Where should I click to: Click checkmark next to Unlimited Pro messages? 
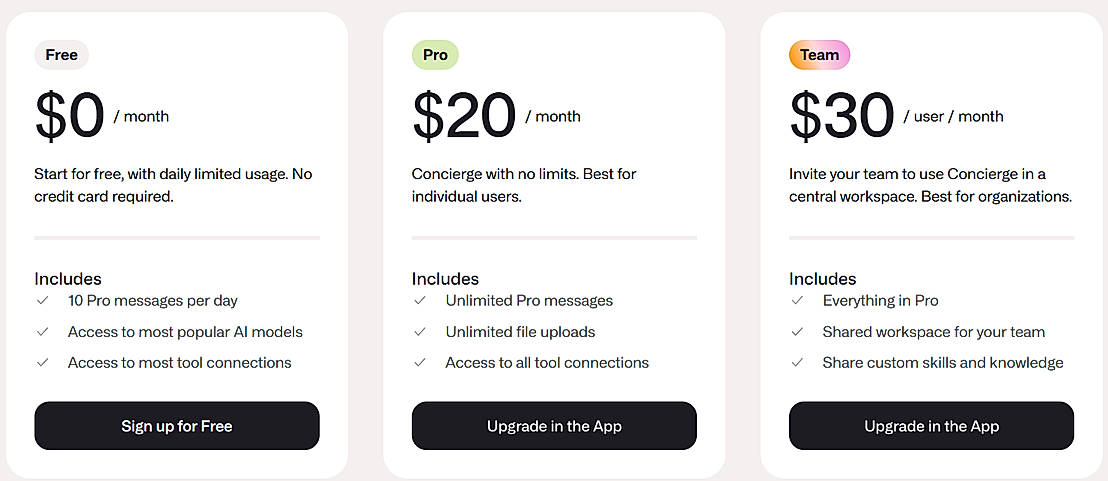point(419,300)
